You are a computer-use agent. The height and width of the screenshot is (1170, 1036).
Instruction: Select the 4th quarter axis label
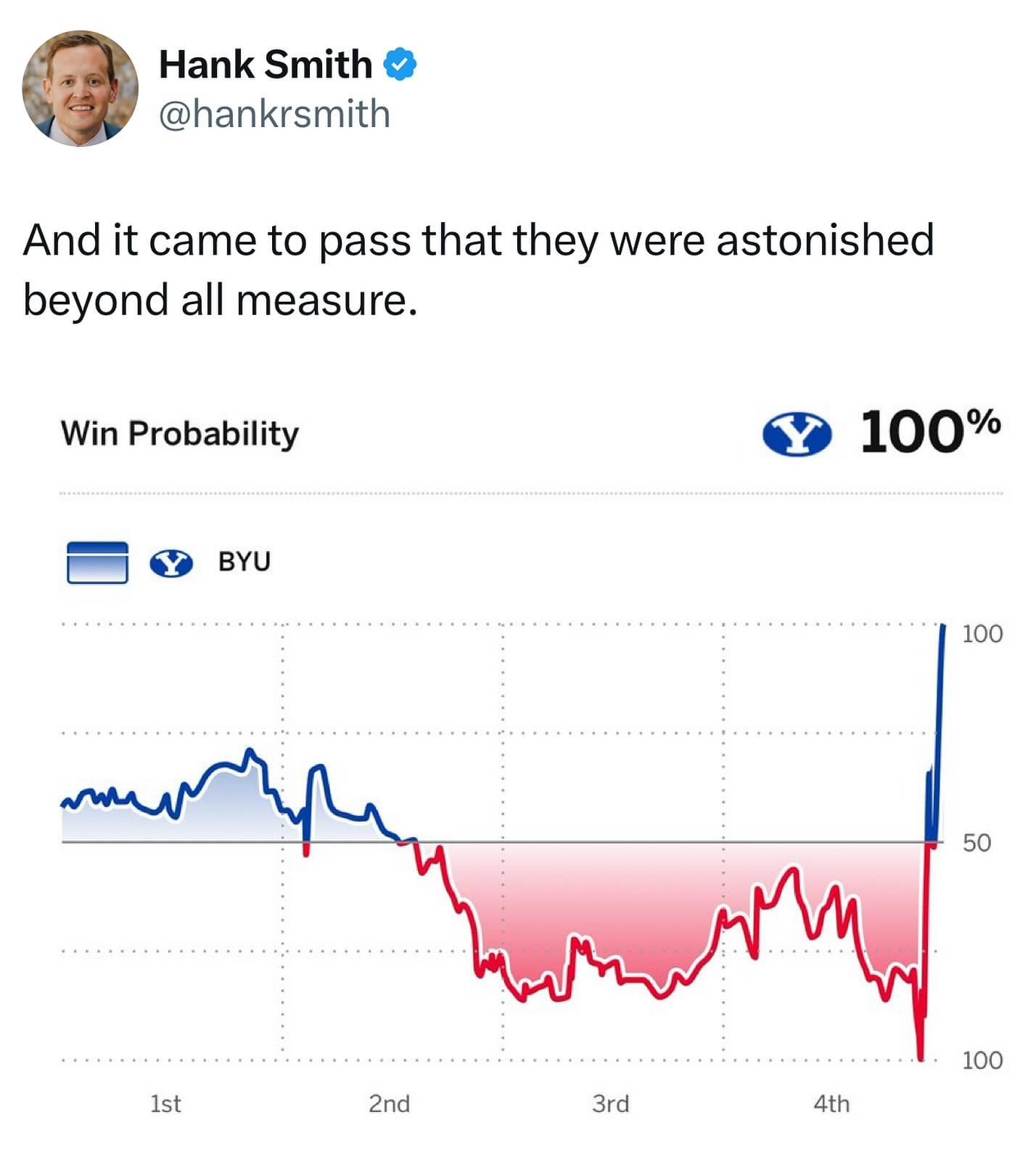pos(831,1104)
